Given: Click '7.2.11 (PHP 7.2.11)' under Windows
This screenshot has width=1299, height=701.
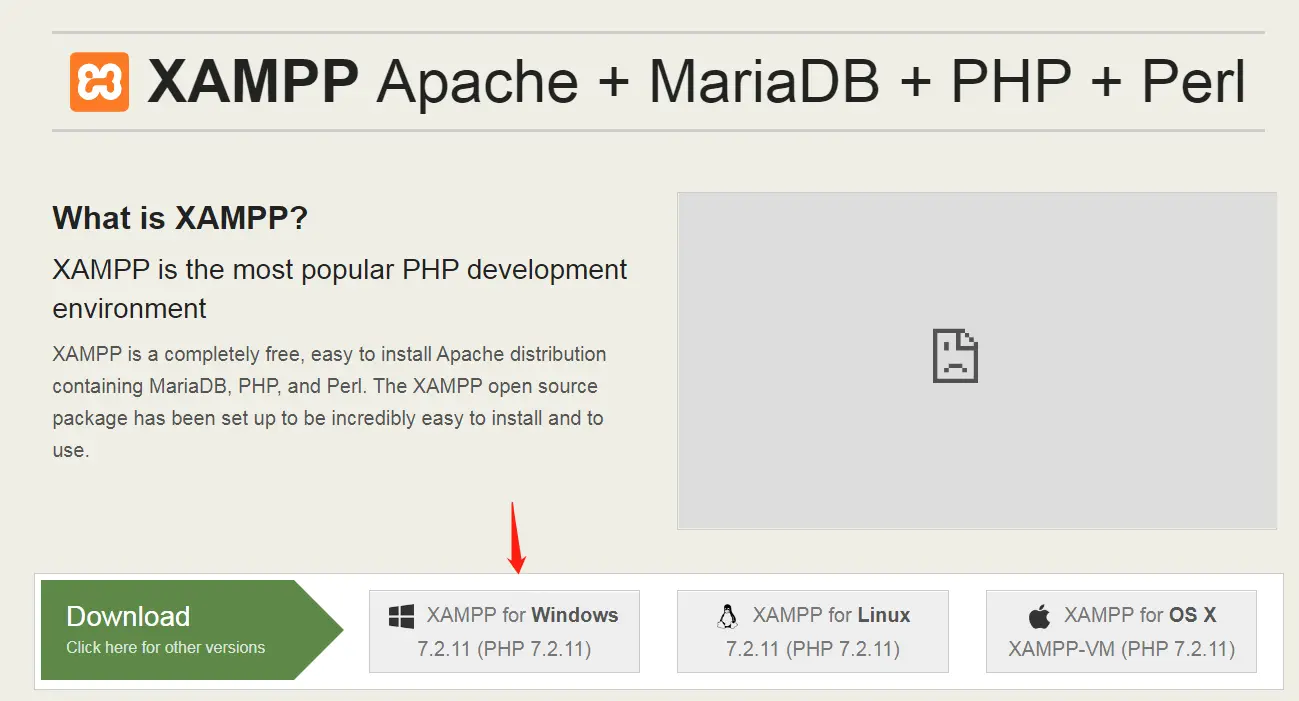Looking at the screenshot, I should (504, 650).
